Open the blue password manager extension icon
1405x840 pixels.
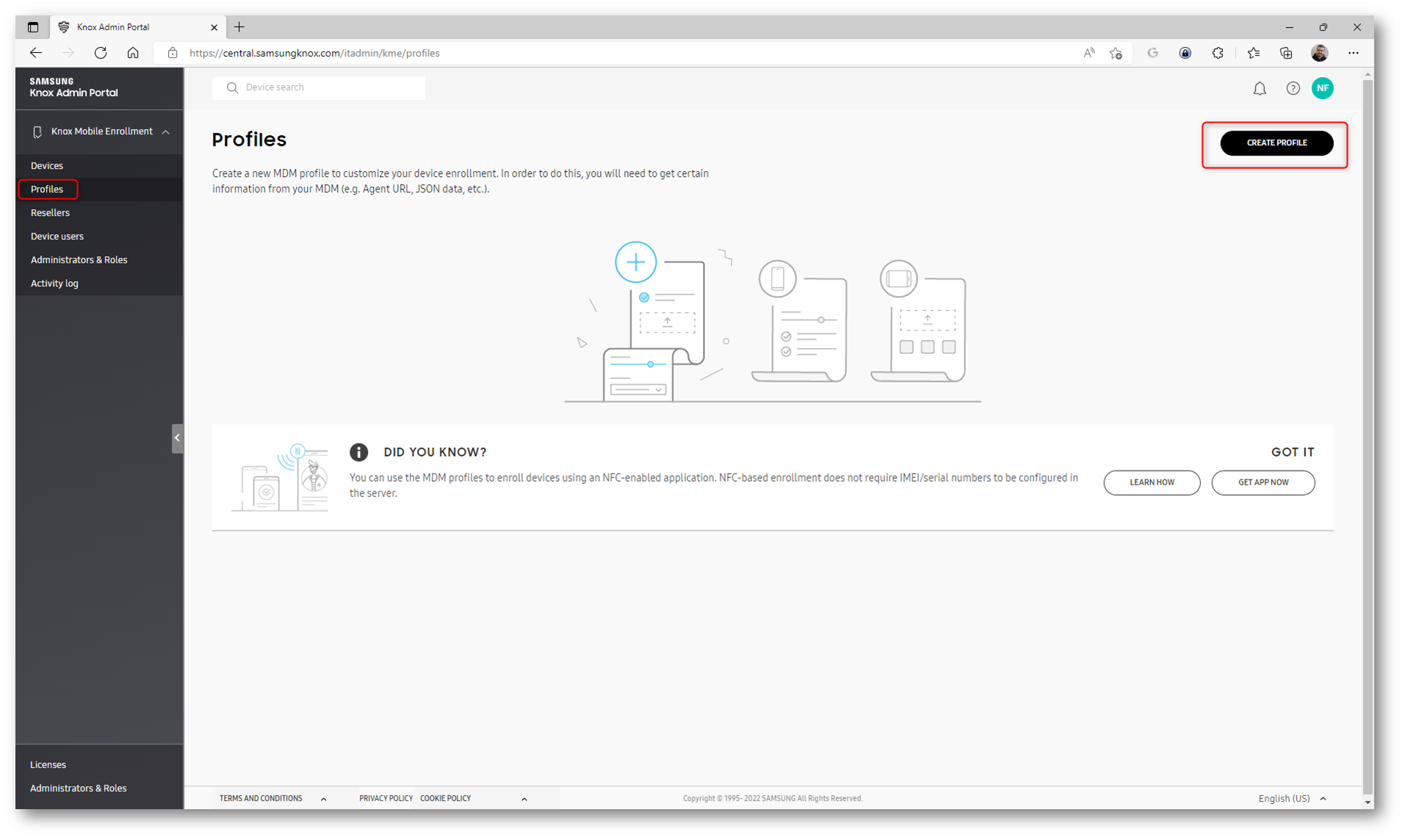coord(1185,53)
